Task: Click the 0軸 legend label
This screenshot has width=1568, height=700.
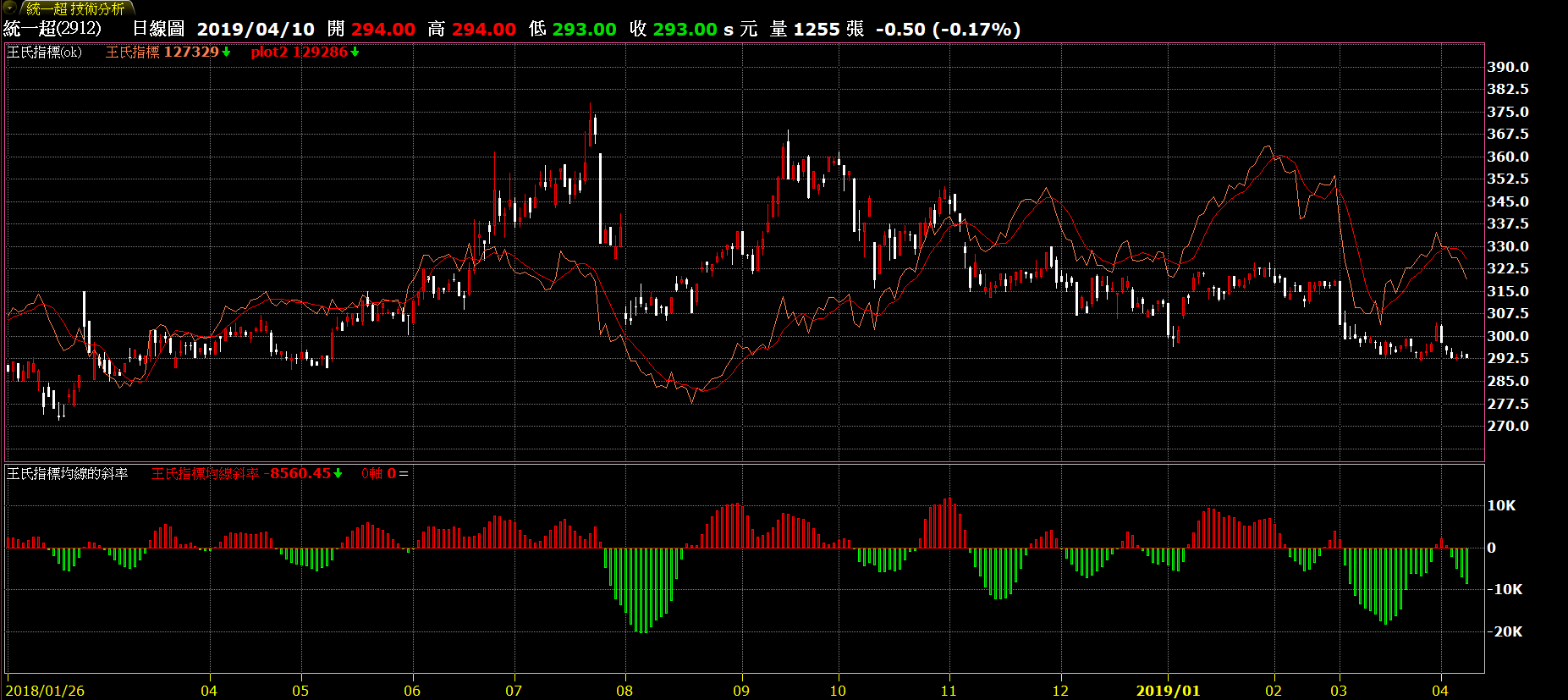Action: [x=372, y=474]
